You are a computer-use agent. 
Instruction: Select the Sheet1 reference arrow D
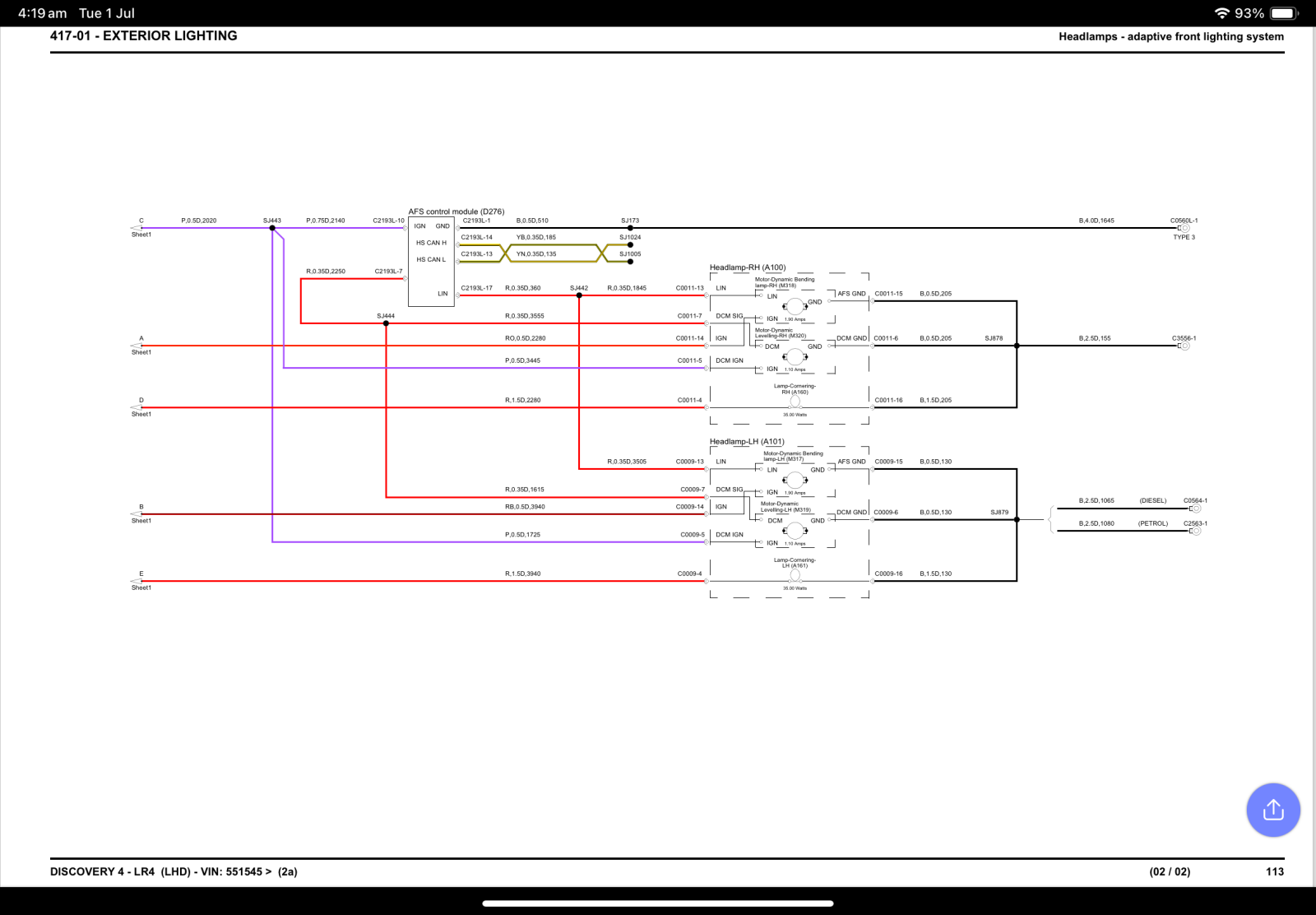(x=137, y=407)
